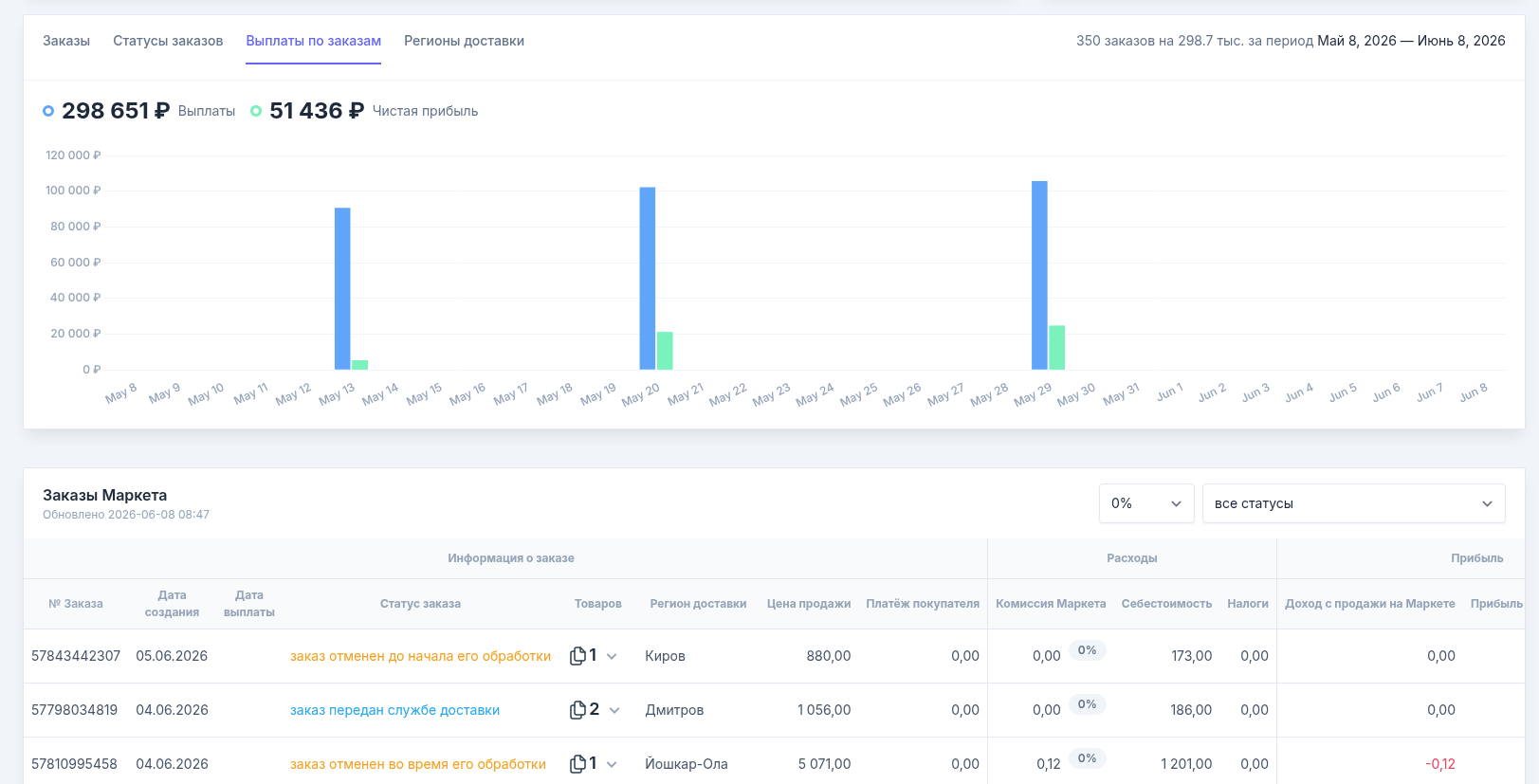The width and height of the screenshot is (1539, 784).
Task: Switch to the Статусы заказов tab
Action: 168,41
